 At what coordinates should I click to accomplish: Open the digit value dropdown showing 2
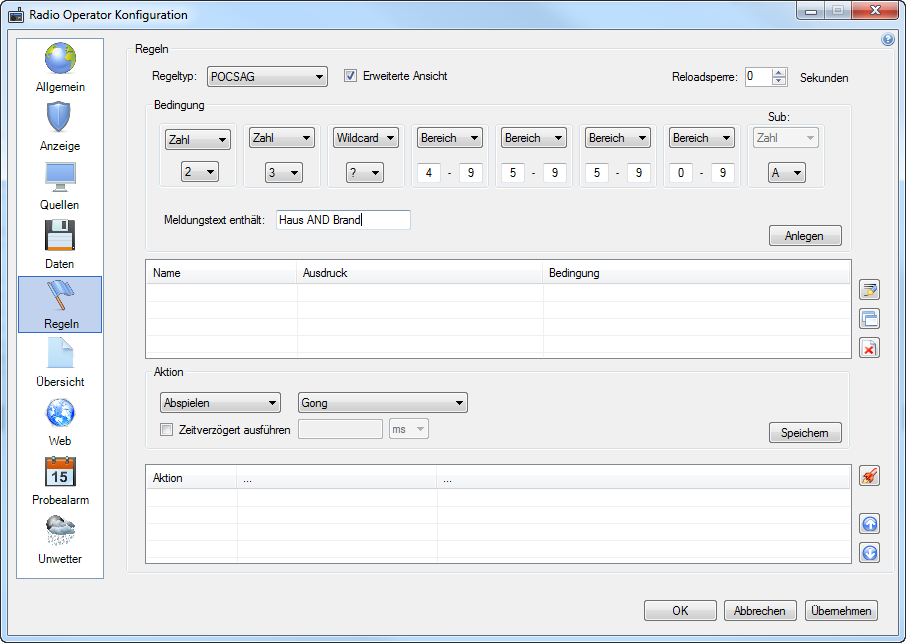click(199, 172)
